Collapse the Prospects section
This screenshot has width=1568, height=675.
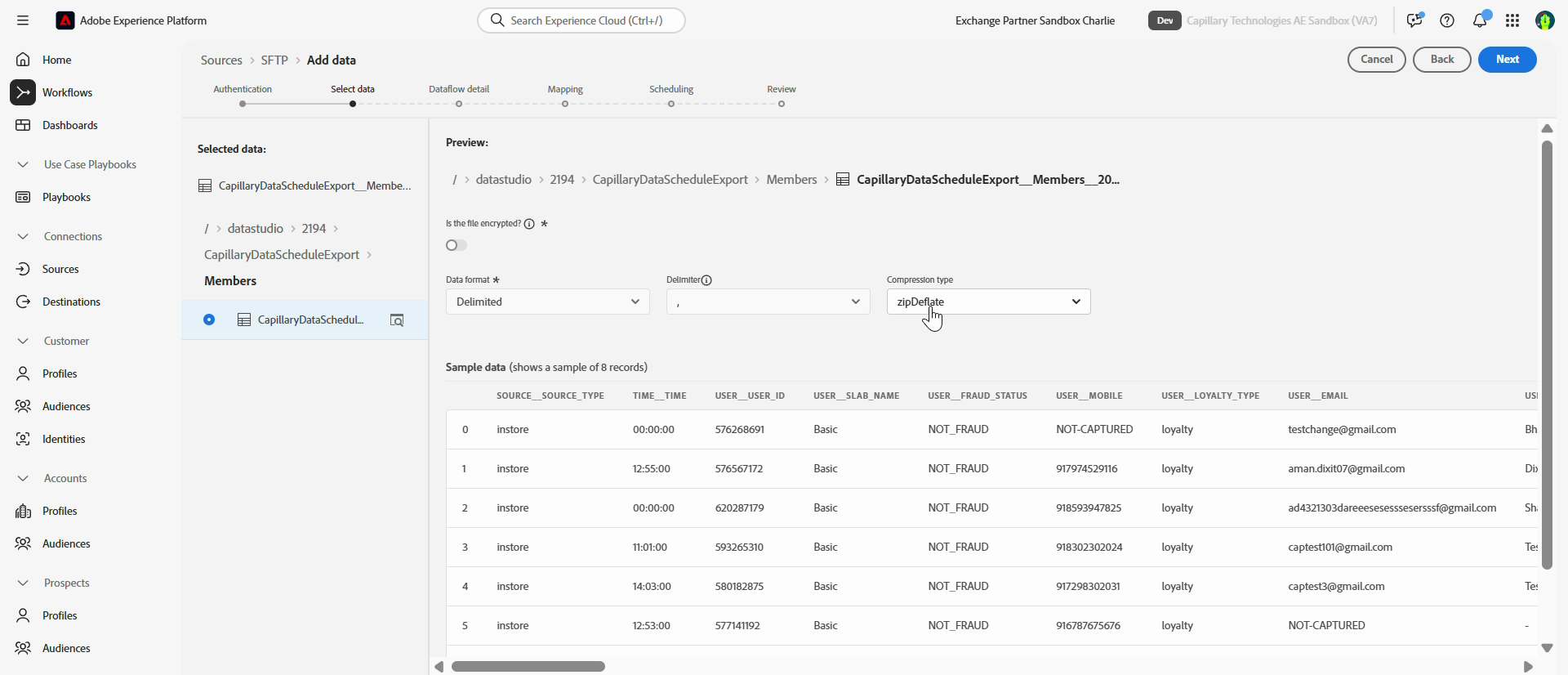point(23,583)
